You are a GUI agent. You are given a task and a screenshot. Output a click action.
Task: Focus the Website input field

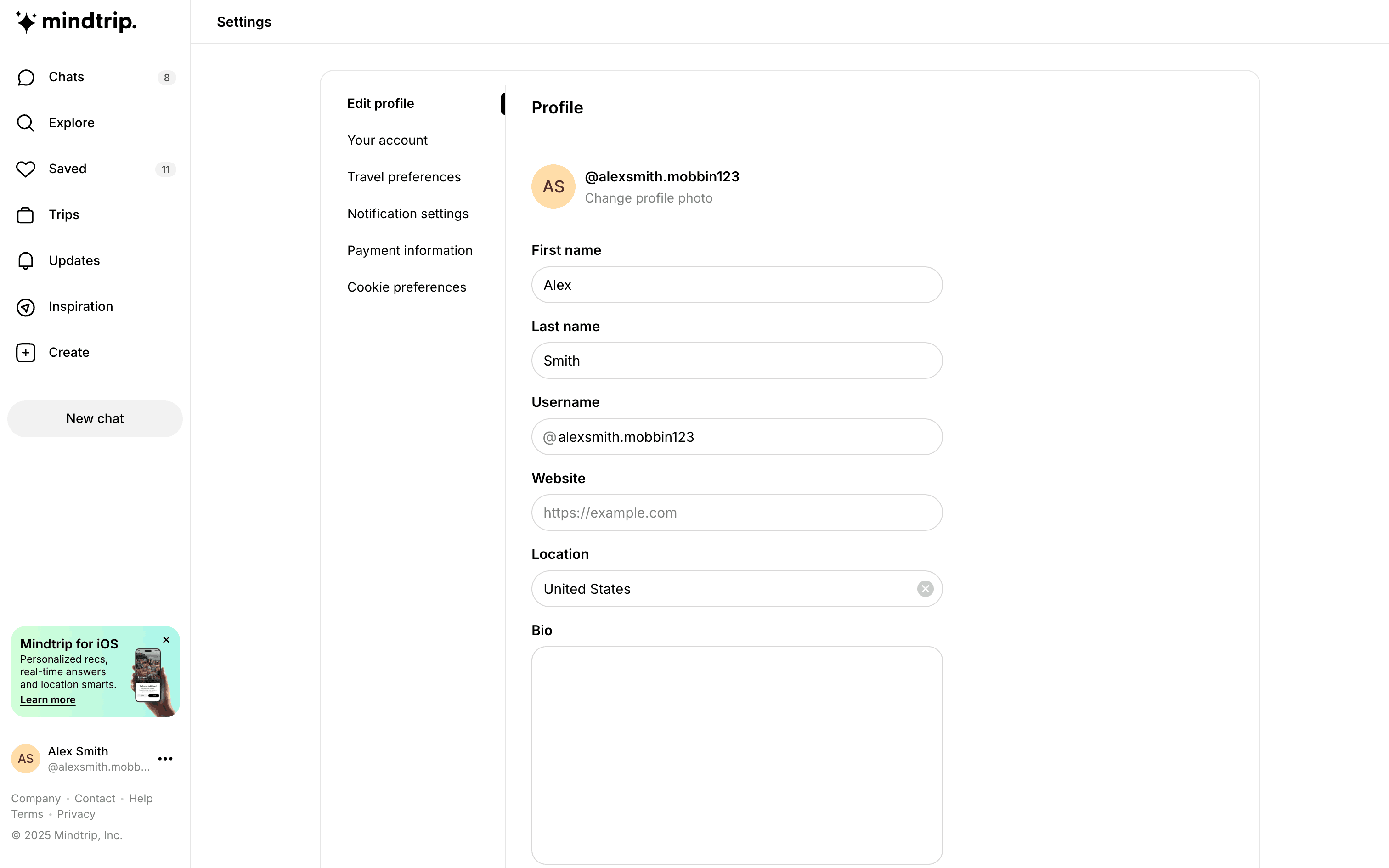tap(736, 513)
